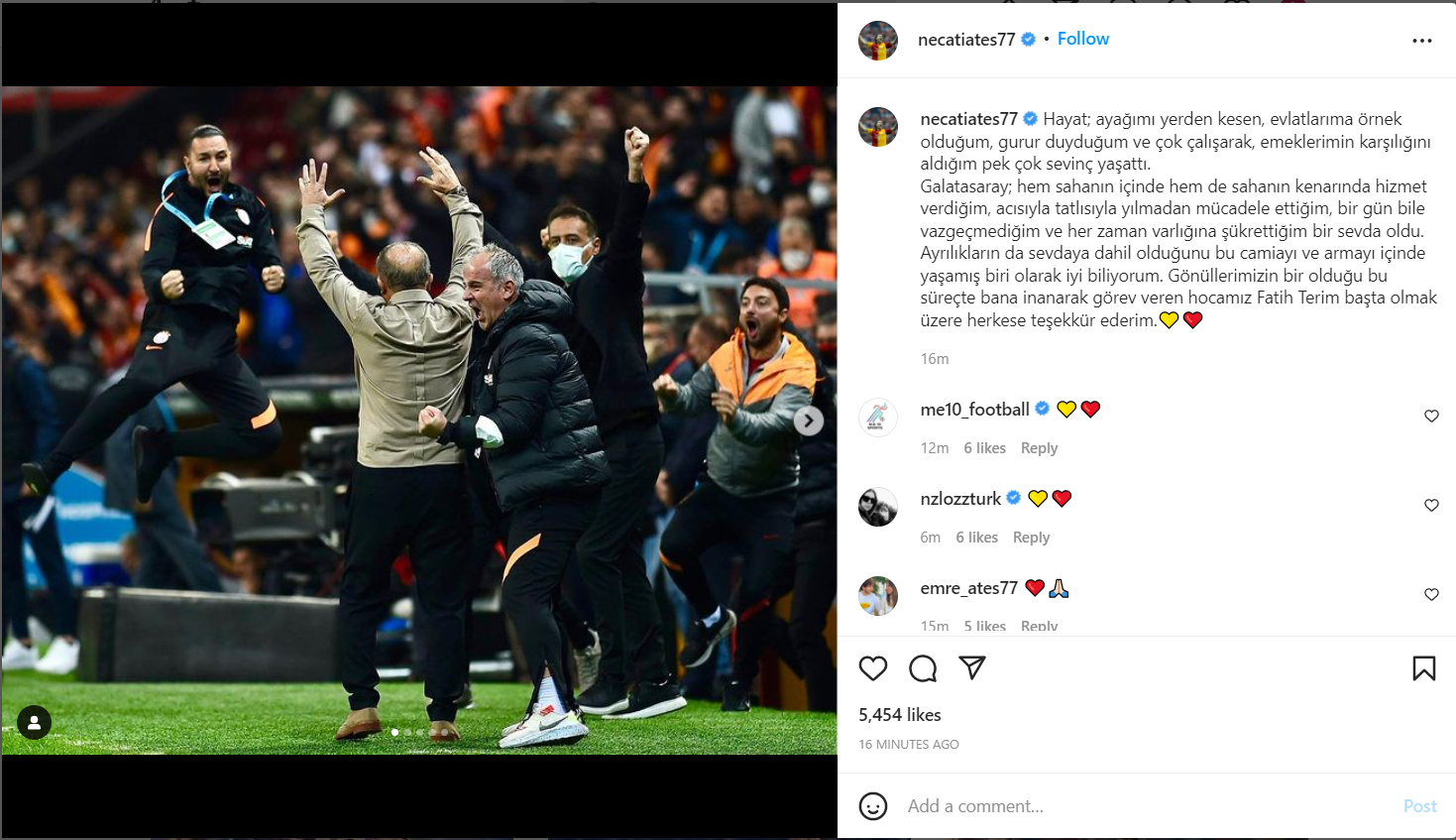This screenshot has width=1456, height=840.
Task: Reply to me10_football's comment
Action: coord(1039,448)
